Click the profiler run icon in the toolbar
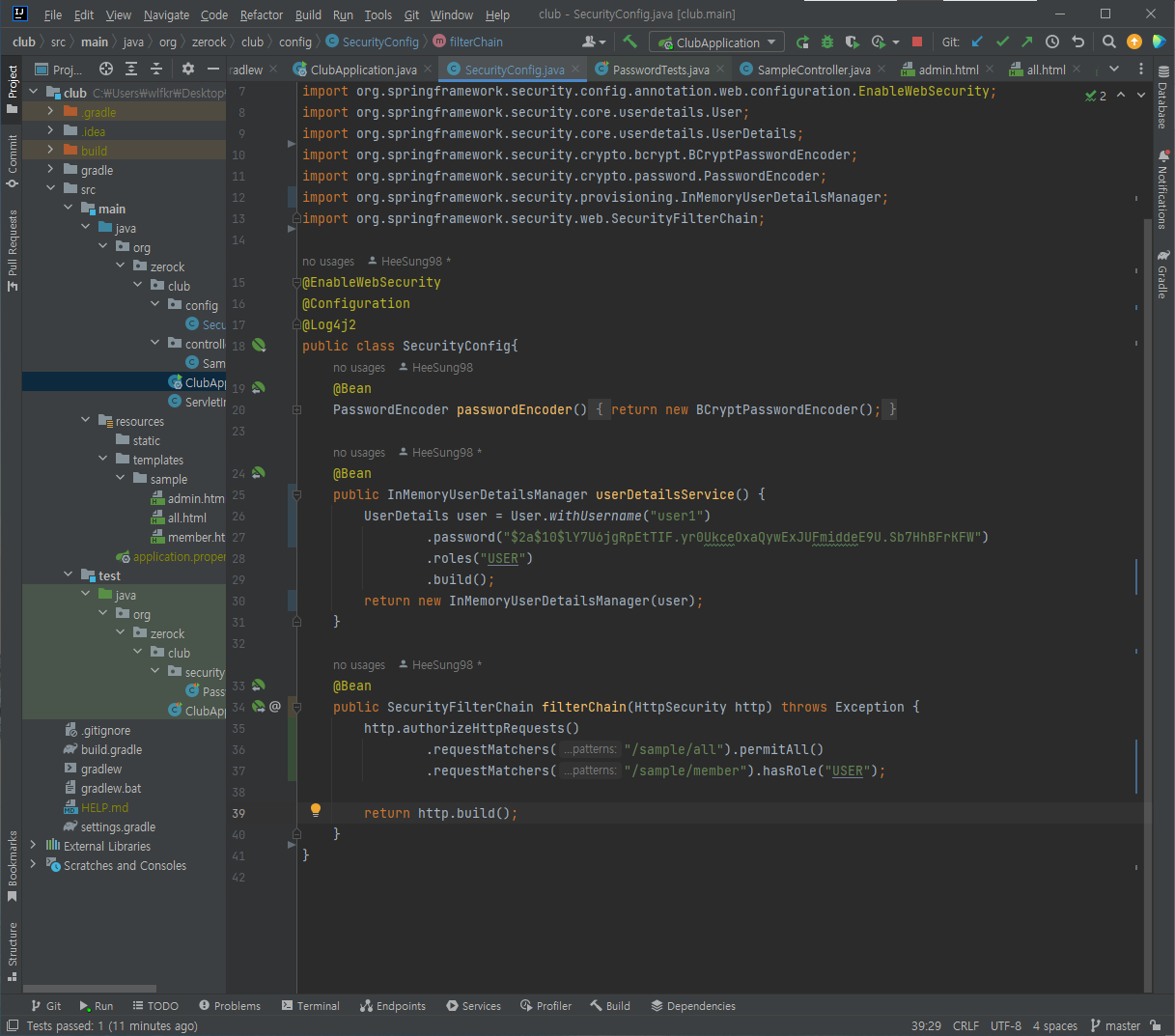Image resolution: width=1175 pixels, height=1036 pixels. [879, 42]
